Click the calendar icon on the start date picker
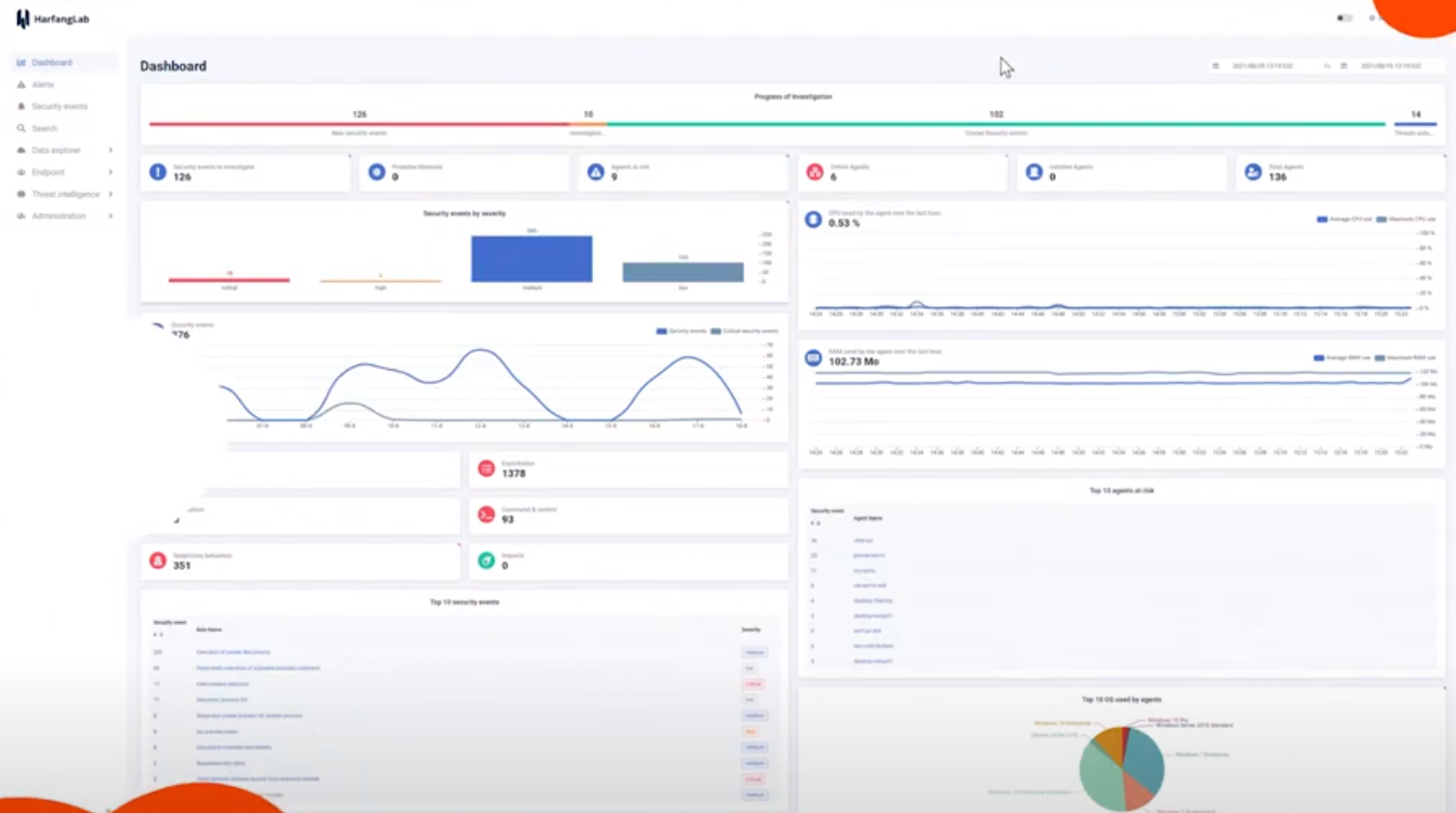 coord(1216,65)
